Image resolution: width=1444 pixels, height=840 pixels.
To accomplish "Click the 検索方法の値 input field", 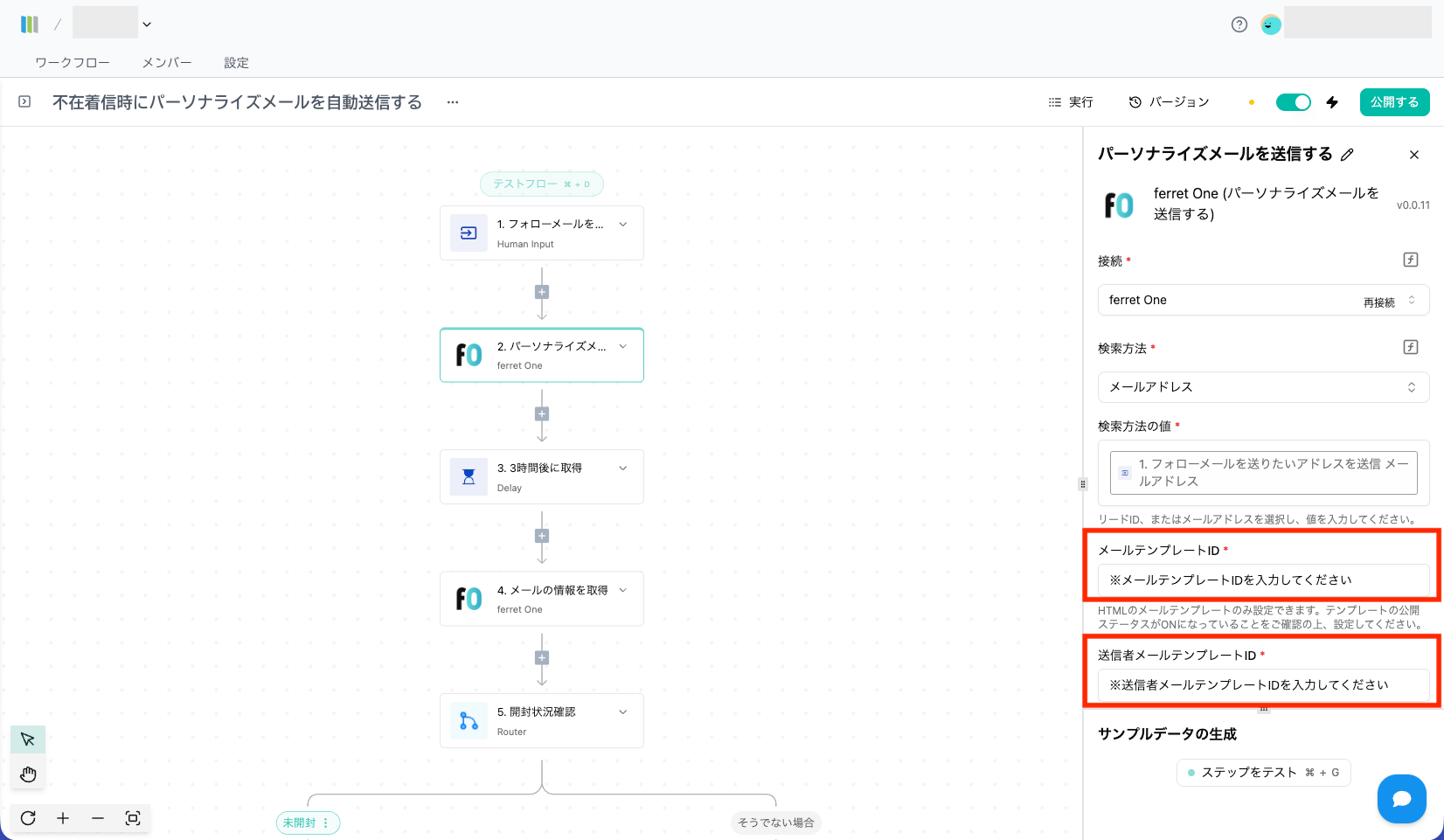I will coord(1263,473).
